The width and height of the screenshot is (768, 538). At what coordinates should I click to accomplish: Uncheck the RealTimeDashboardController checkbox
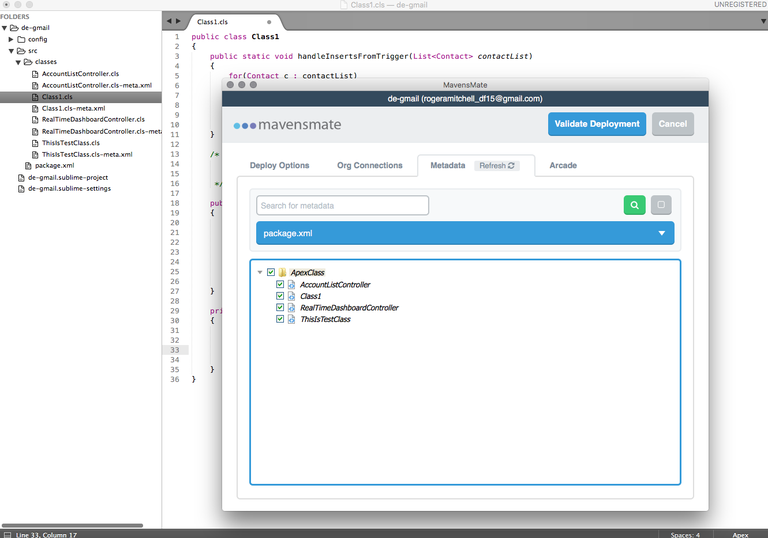(280, 307)
